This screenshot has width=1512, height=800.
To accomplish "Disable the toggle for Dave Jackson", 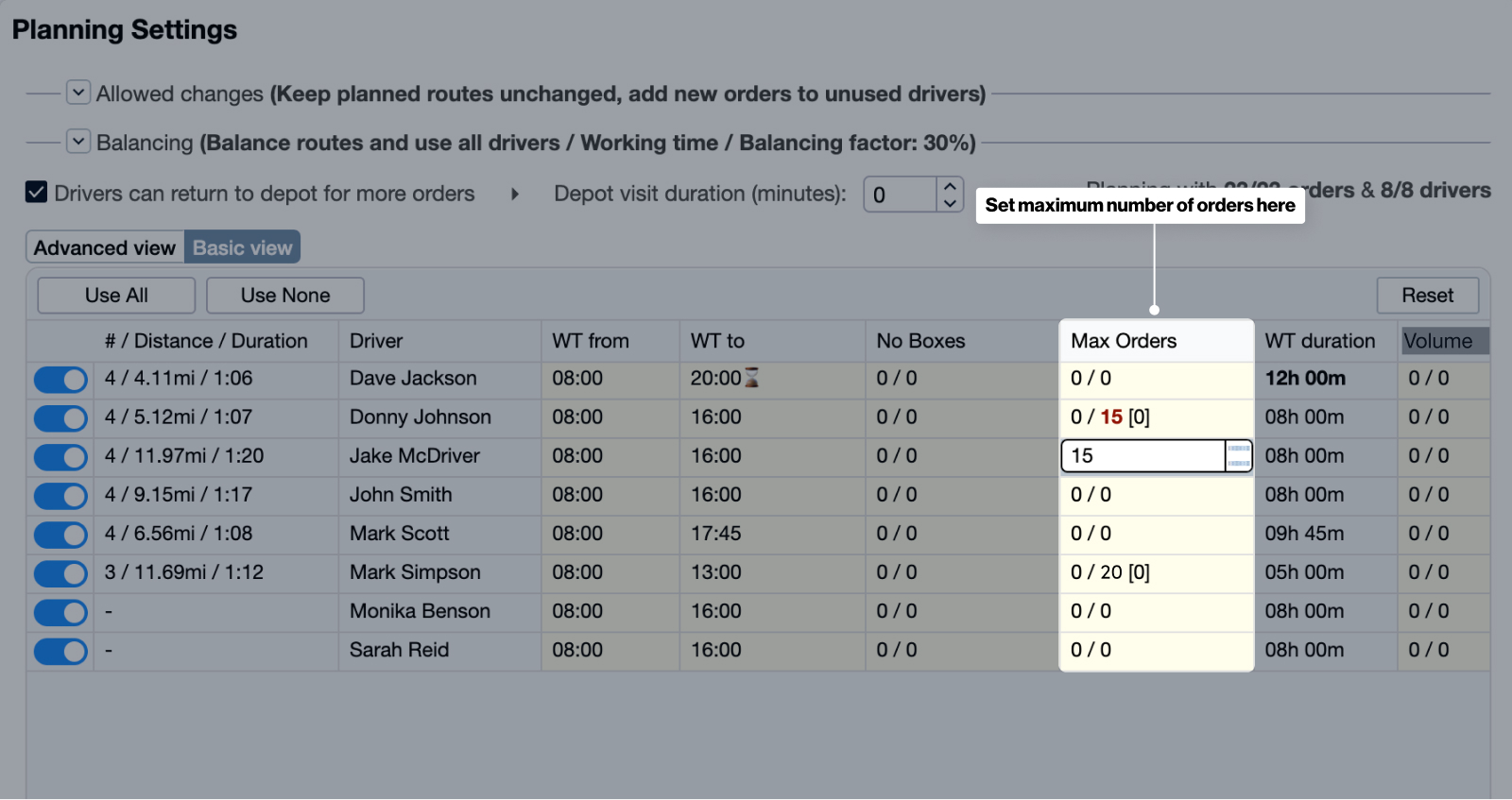I will pos(60,380).
